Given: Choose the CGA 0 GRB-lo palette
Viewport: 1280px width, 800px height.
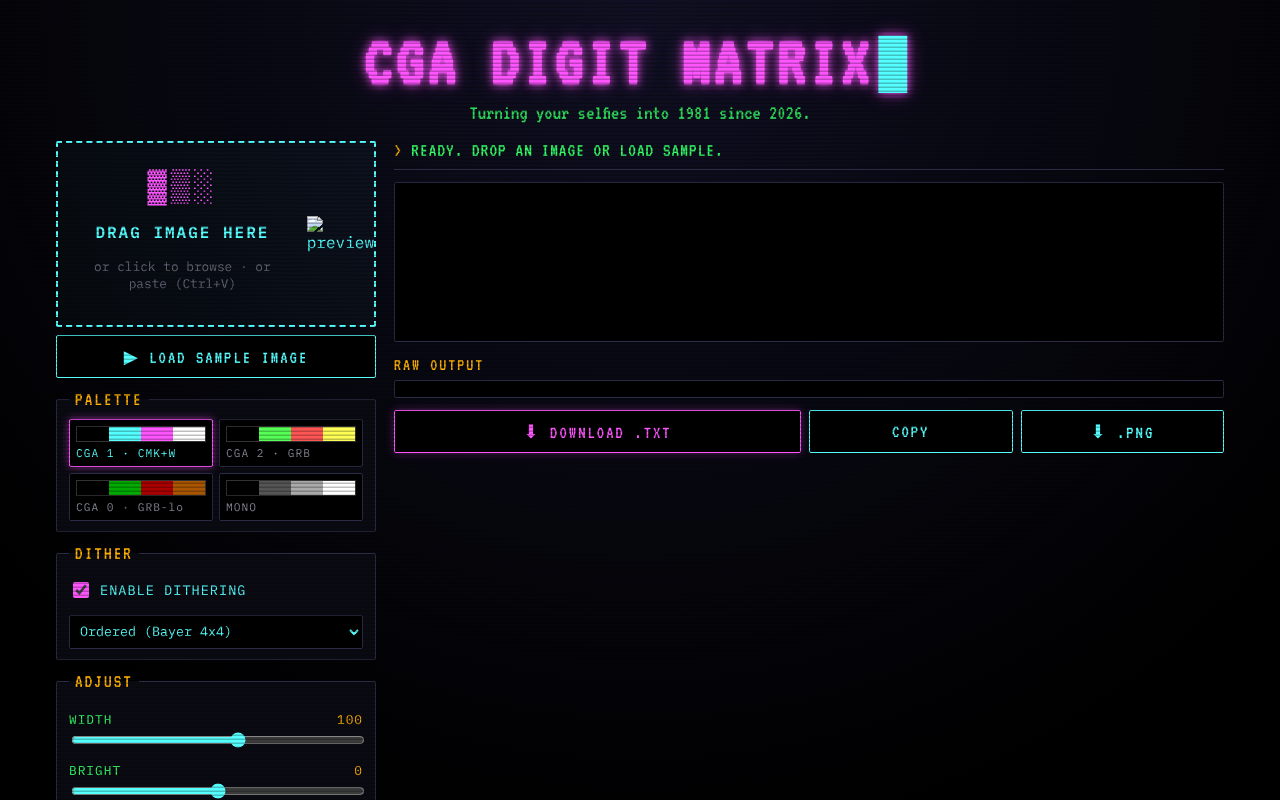Looking at the screenshot, I should (141, 497).
